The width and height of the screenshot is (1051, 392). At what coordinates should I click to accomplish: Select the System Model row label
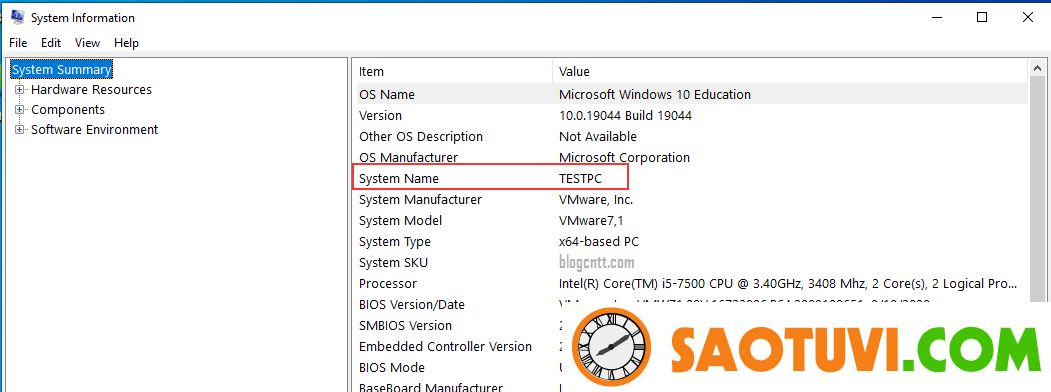[400, 220]
